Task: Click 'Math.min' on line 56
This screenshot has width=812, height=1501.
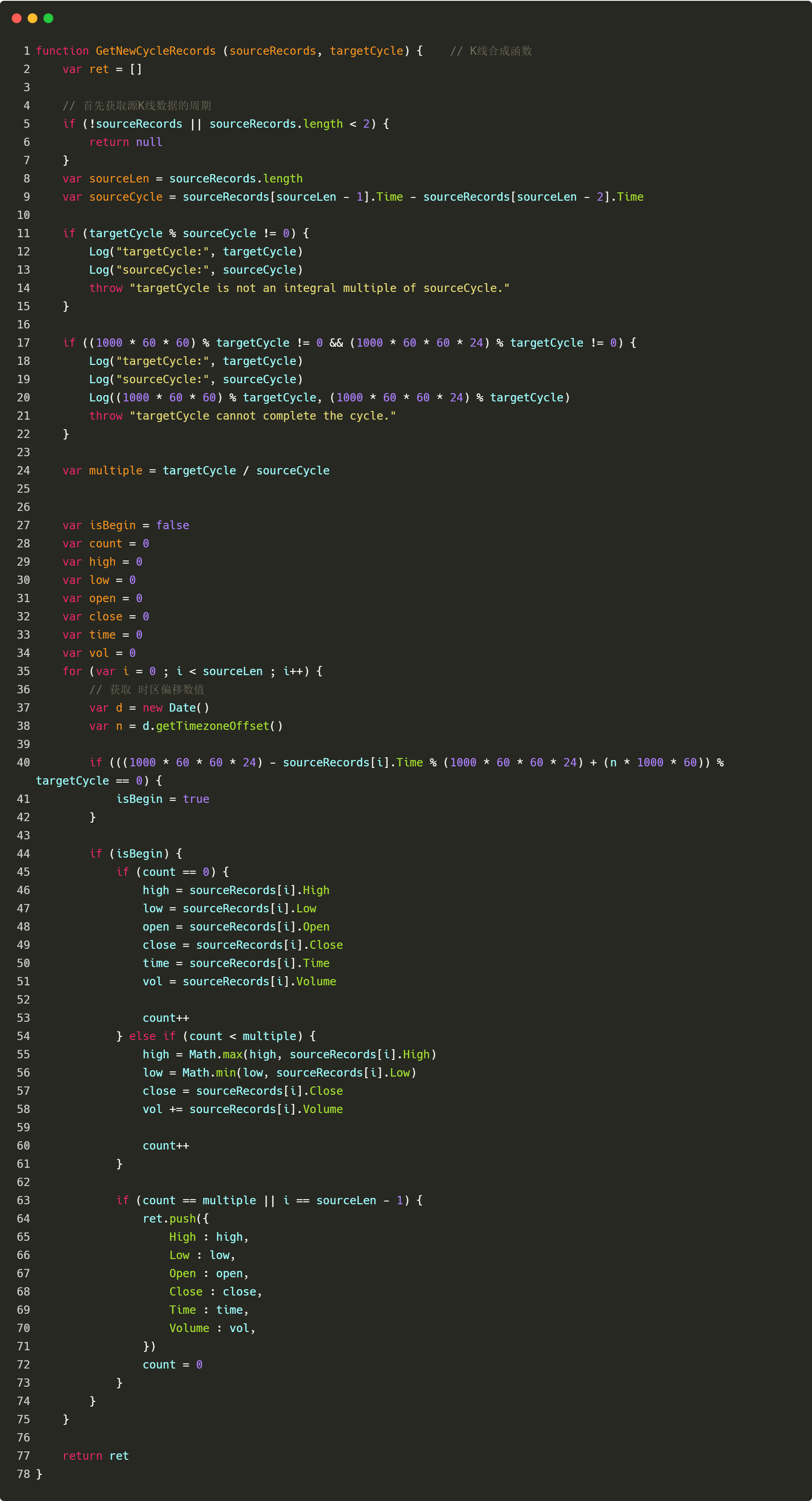Action: pos(209,1073)
